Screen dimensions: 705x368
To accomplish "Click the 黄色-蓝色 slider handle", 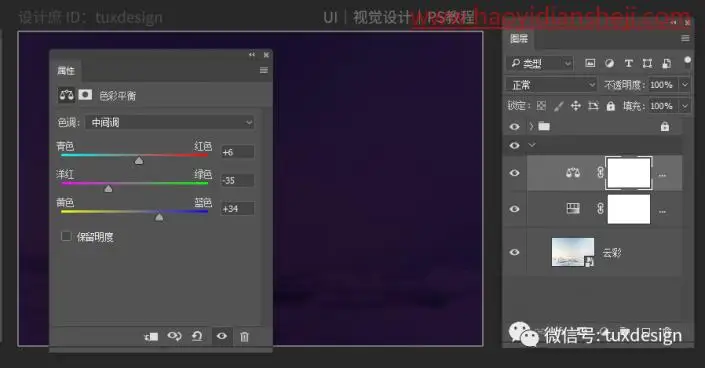I will click(x=159, y=217).
